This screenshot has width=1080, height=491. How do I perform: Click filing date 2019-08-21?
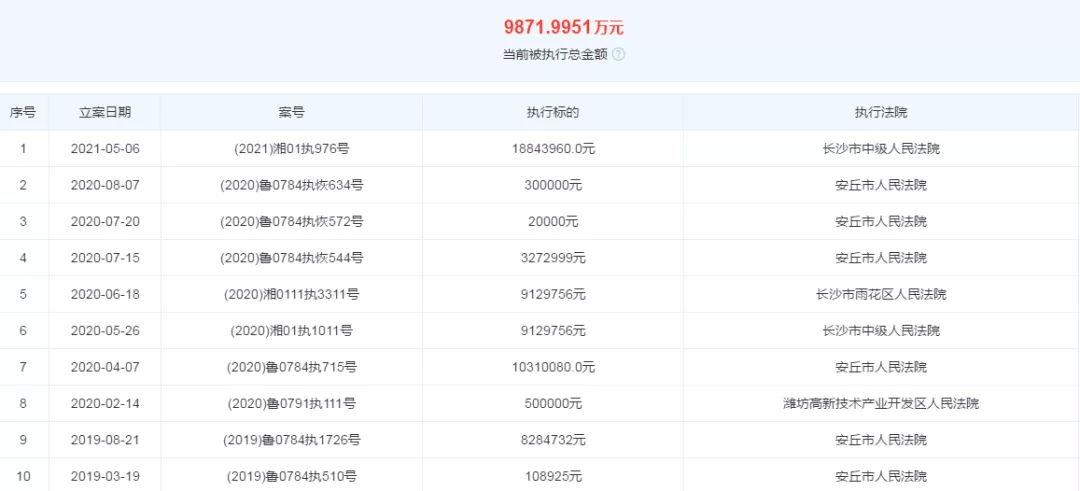click(105, 440)
